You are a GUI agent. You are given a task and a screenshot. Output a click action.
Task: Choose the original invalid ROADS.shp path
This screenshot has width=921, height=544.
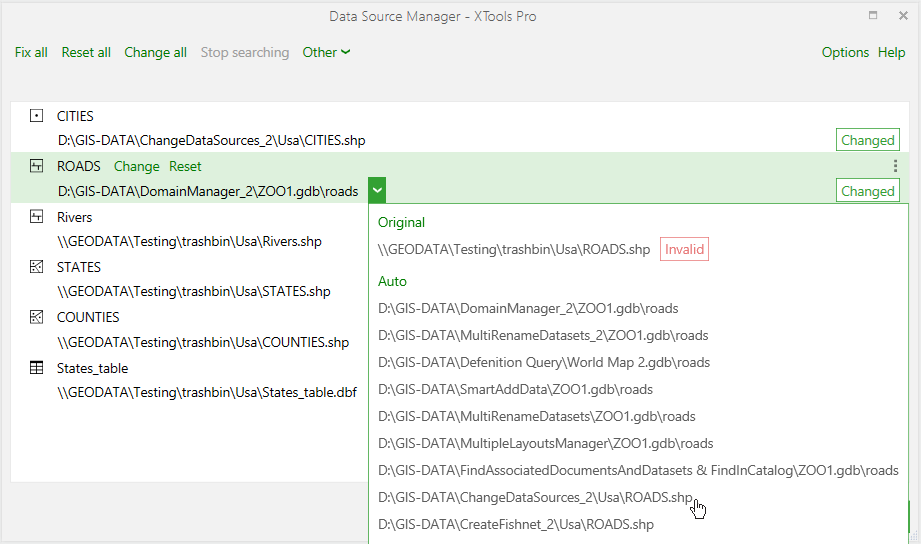(x=514, y=250)
